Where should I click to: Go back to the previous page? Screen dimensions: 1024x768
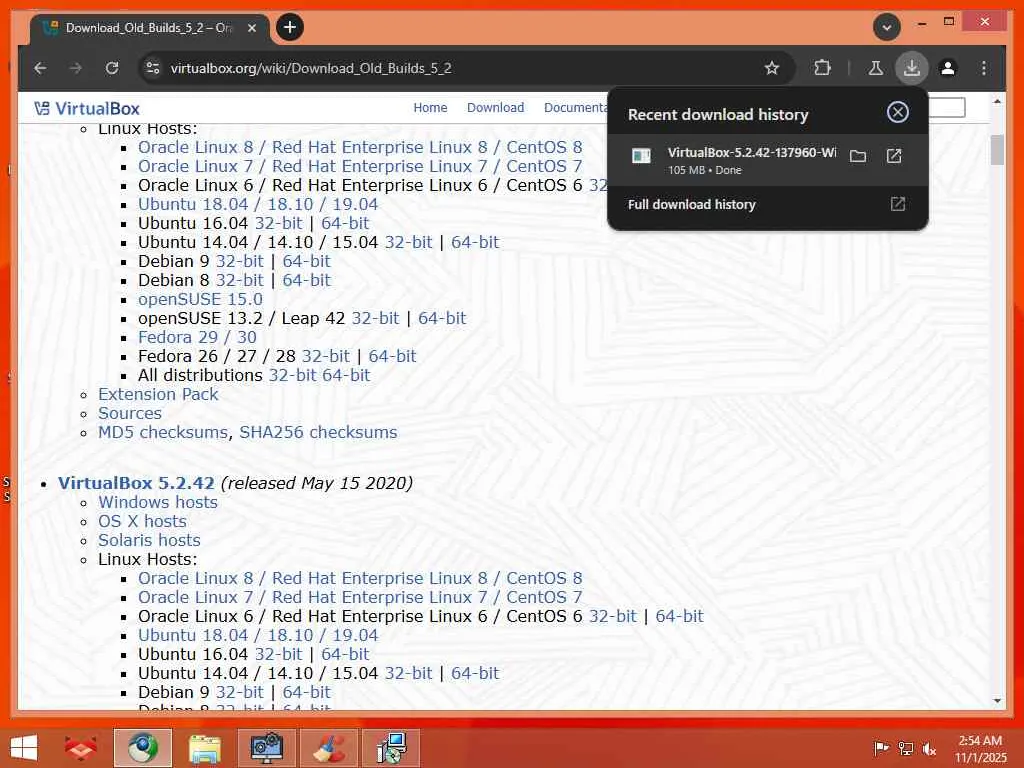click(40, 68)
